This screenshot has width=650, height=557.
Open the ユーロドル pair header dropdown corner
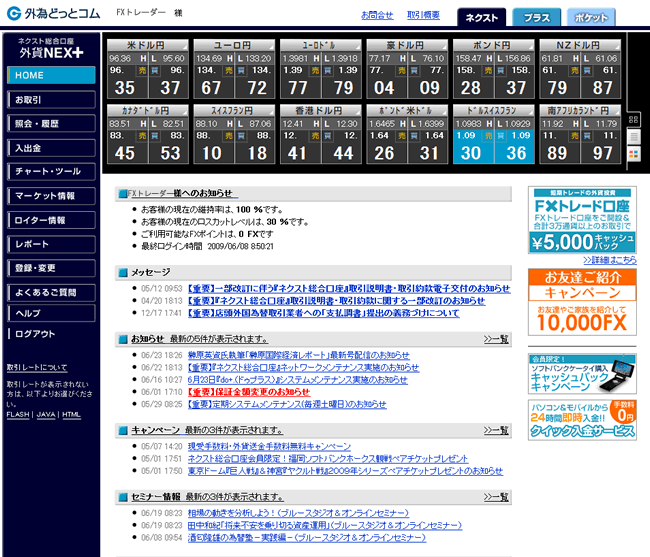coord(357,45)
